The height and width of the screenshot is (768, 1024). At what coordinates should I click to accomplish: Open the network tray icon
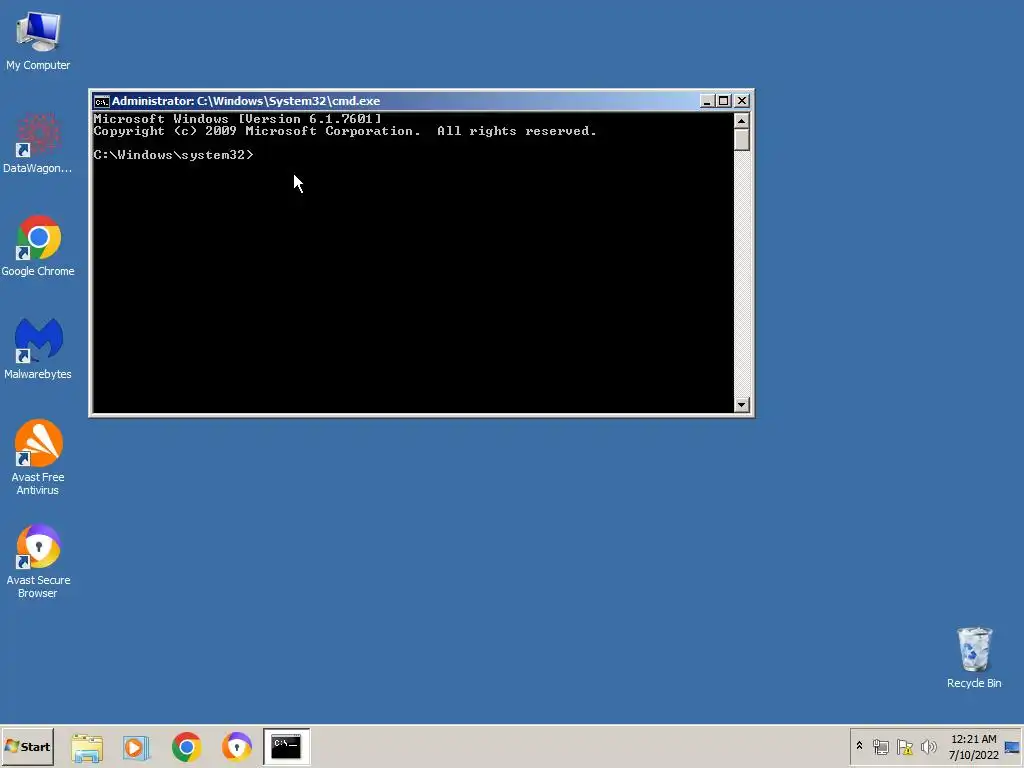click(880, 746)
